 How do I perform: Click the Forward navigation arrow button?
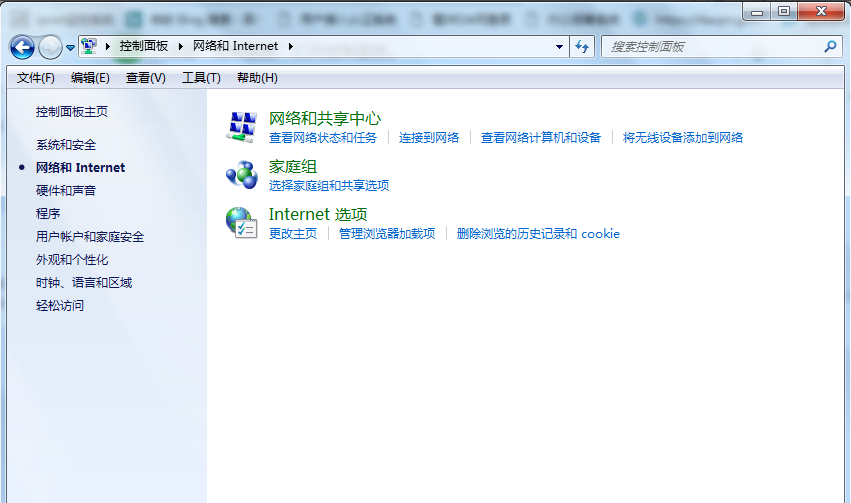pos(49,47)
